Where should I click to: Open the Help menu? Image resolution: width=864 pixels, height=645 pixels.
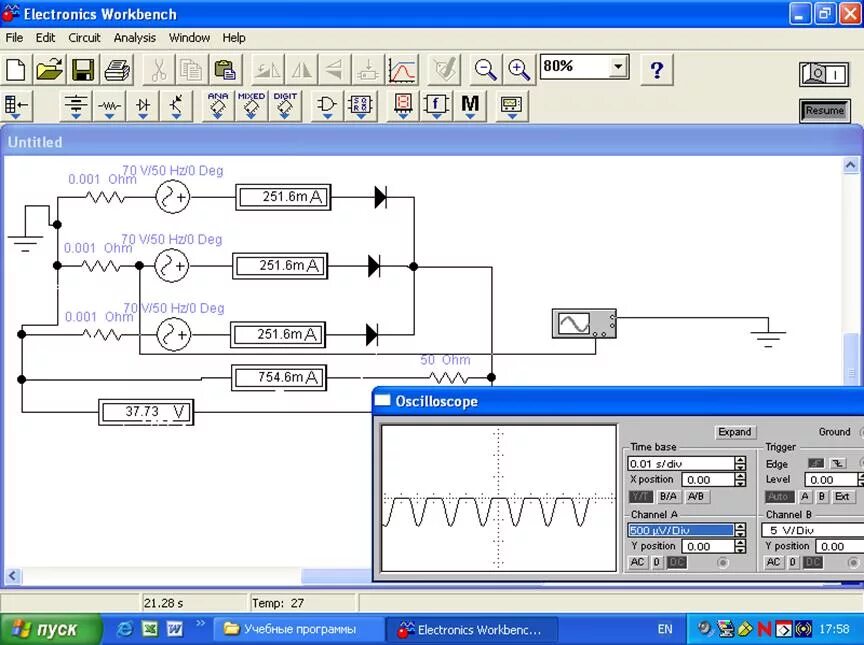coord(234,38)
